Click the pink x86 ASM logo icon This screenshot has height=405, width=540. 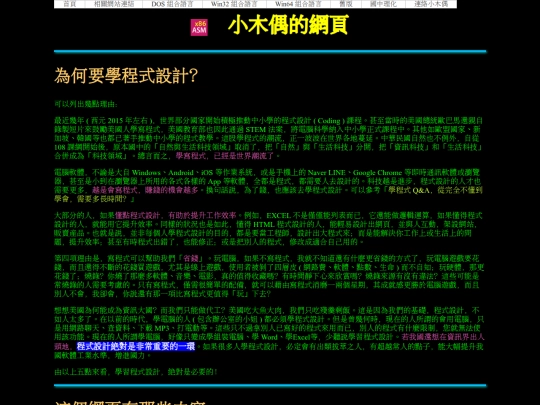tap(199, 27)
